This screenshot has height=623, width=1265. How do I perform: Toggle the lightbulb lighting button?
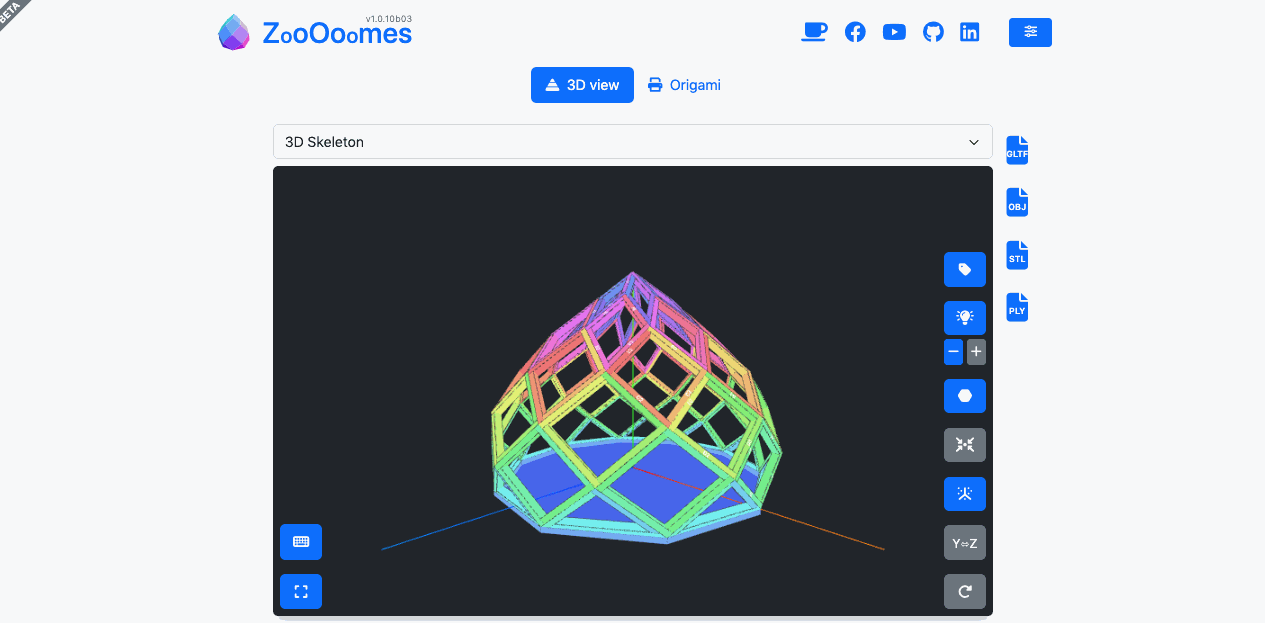[x=964, y=318]
